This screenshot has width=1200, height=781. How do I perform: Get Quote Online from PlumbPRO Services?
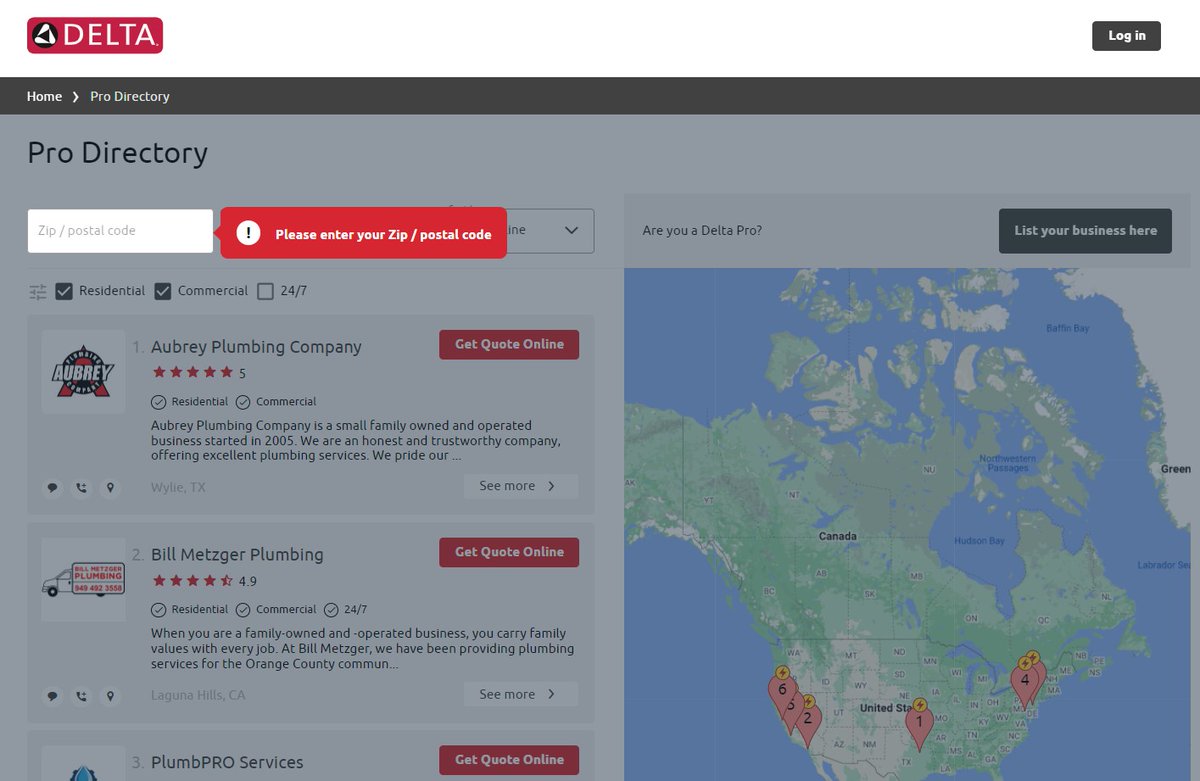coord(509,760)
